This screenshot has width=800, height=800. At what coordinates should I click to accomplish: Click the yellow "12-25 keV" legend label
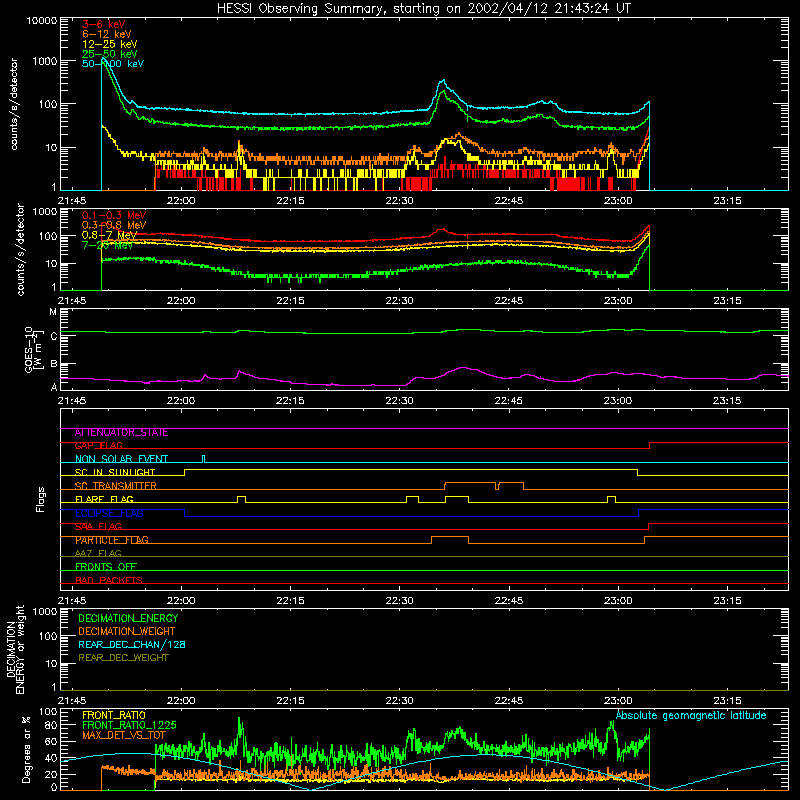point(110,44)
